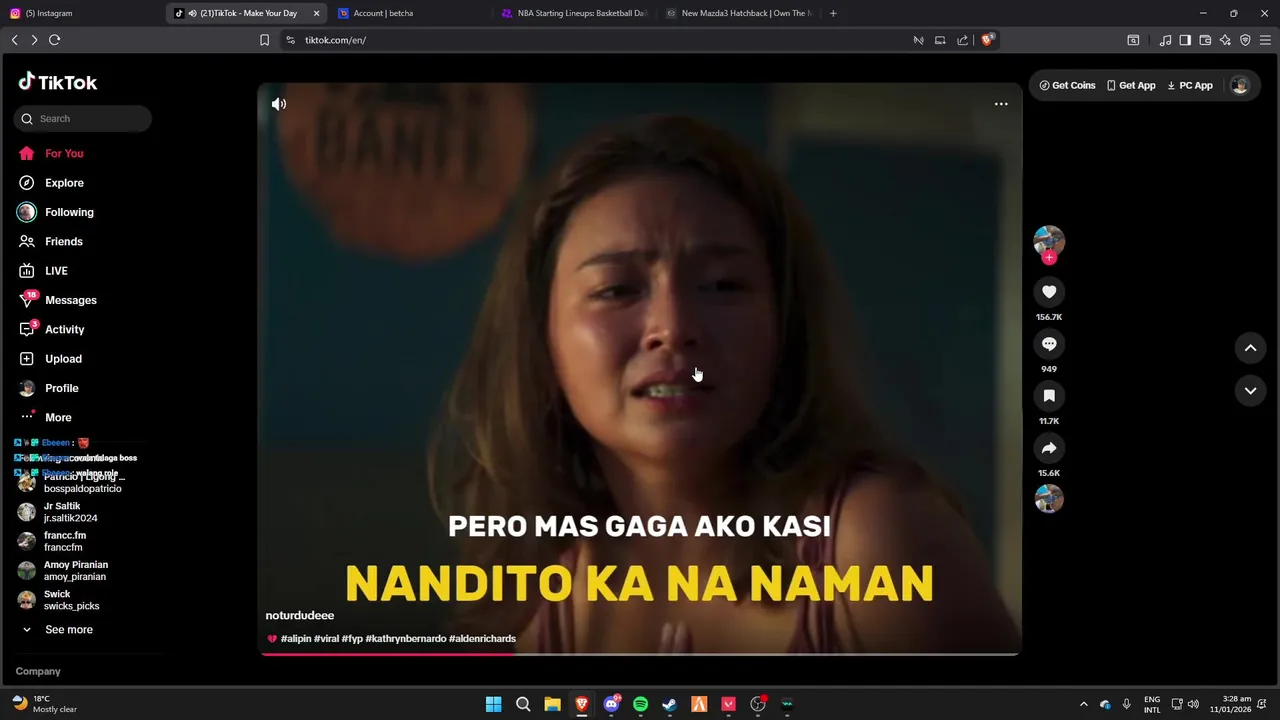Open Get Coins

tap(1067, 86)
